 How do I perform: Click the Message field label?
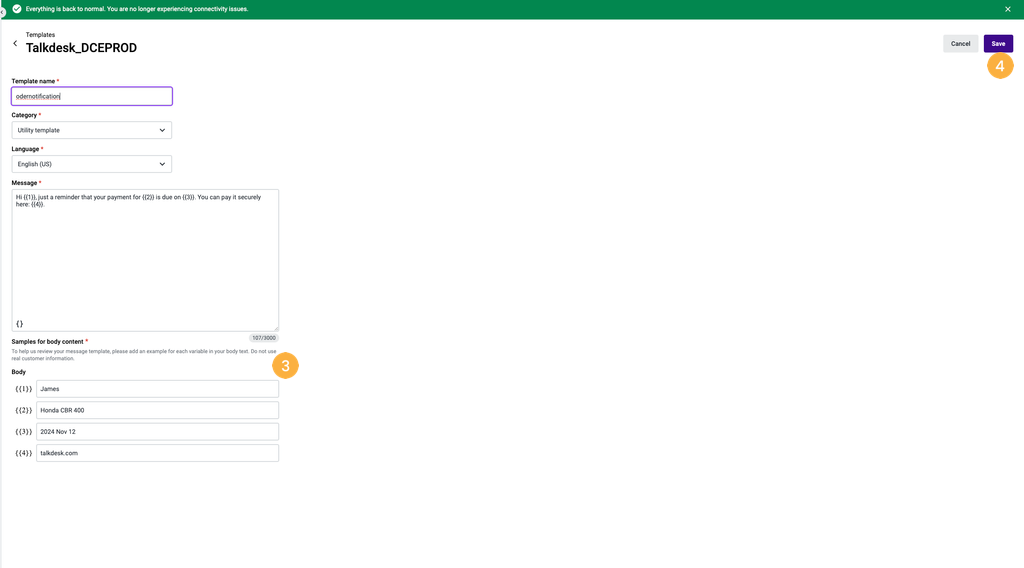pyautogui.click(x=24, y=183)
